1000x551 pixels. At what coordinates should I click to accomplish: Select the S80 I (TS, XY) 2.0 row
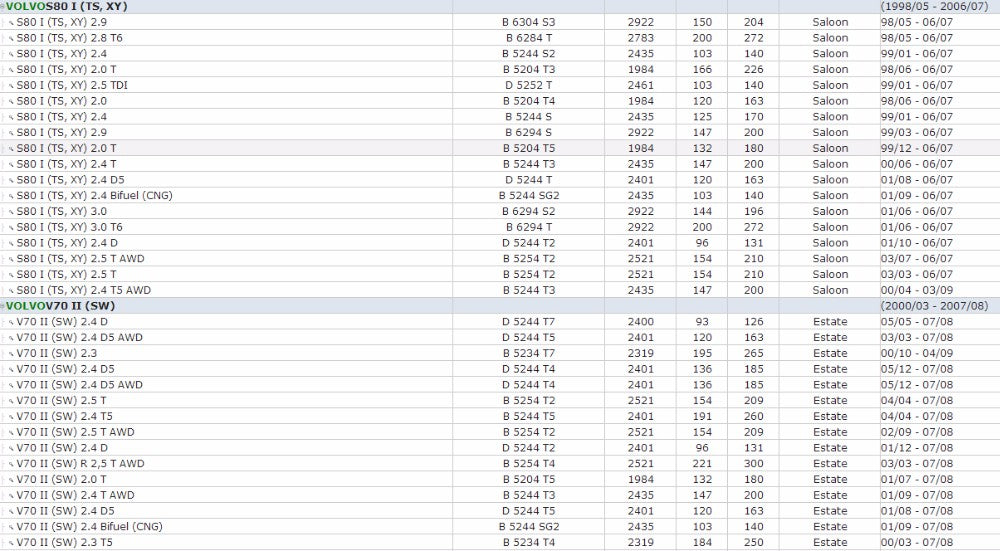click(500, 101)
